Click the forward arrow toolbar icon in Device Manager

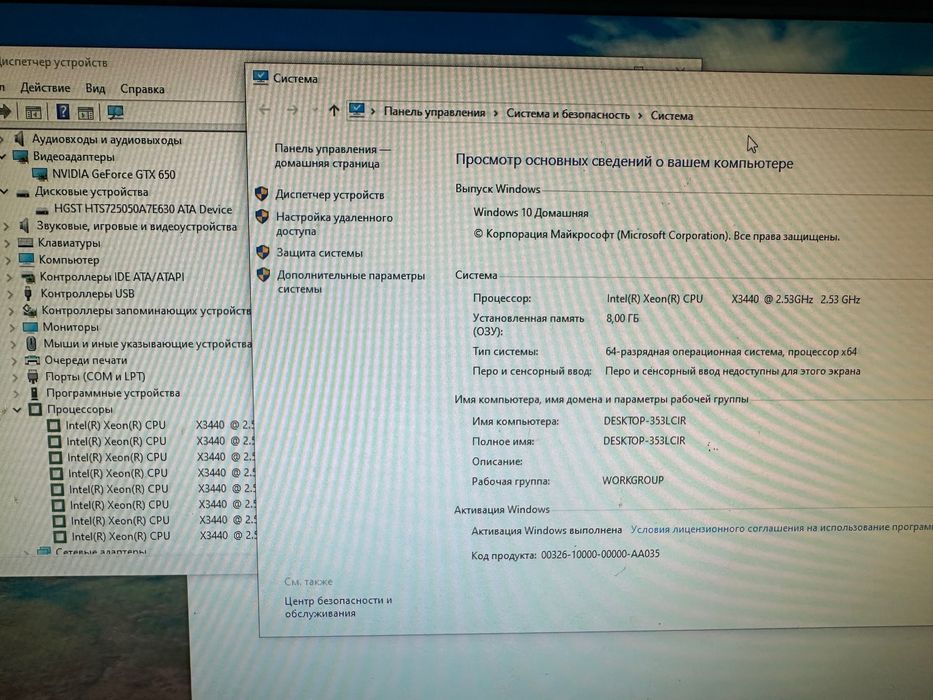[x=5, y=110]
